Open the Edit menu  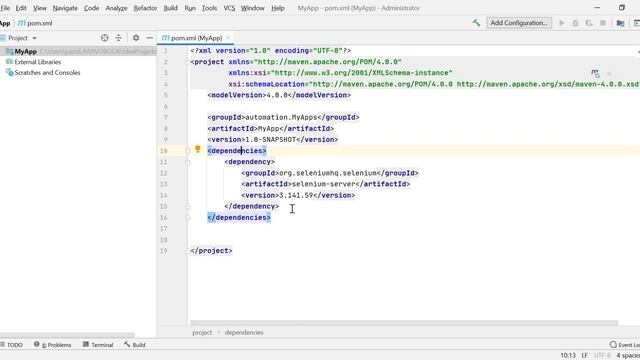click(21, 8)
